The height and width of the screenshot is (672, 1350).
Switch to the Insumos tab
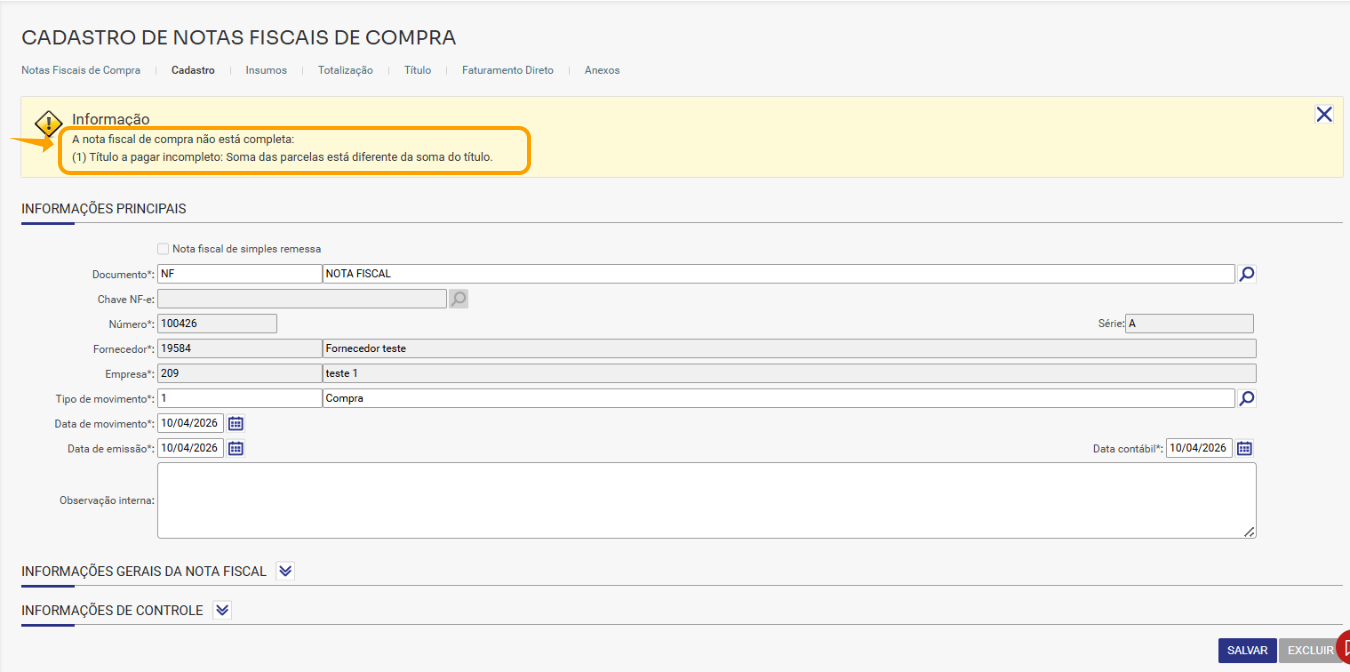coord(266,70)
